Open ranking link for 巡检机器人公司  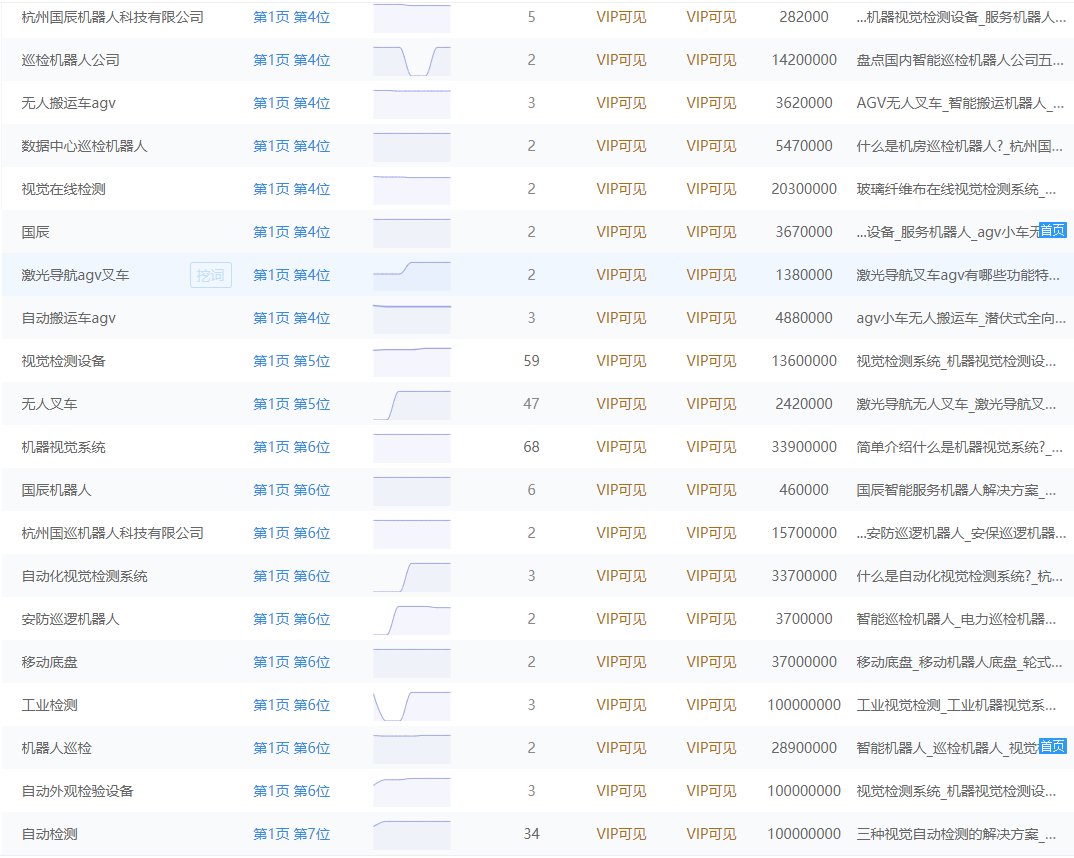coord(292,60)
